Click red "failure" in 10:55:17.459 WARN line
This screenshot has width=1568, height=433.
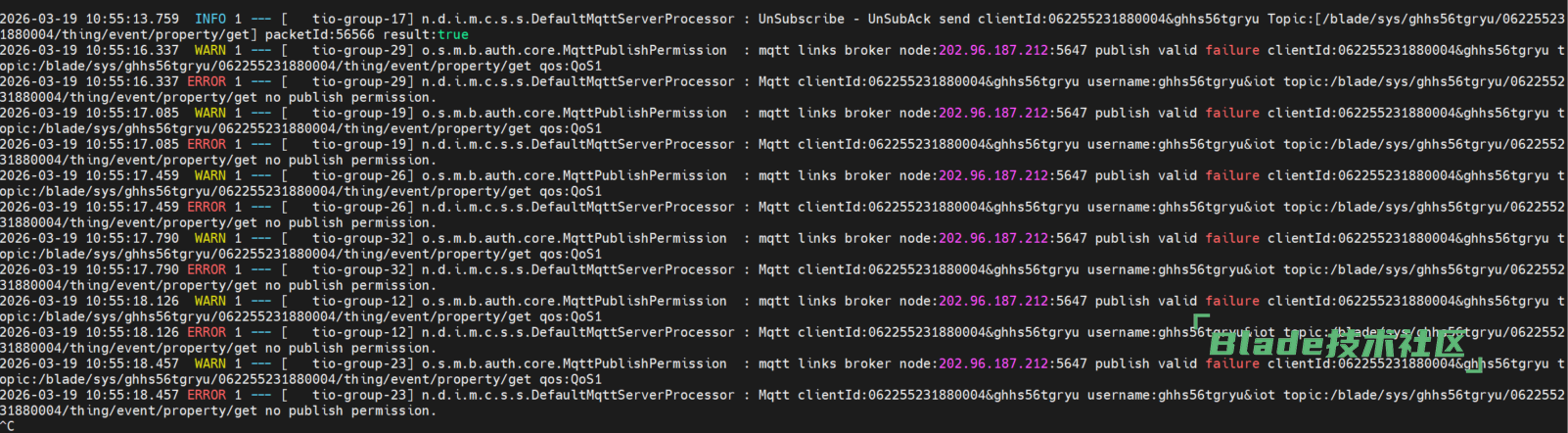click(x=1232, y=175)
